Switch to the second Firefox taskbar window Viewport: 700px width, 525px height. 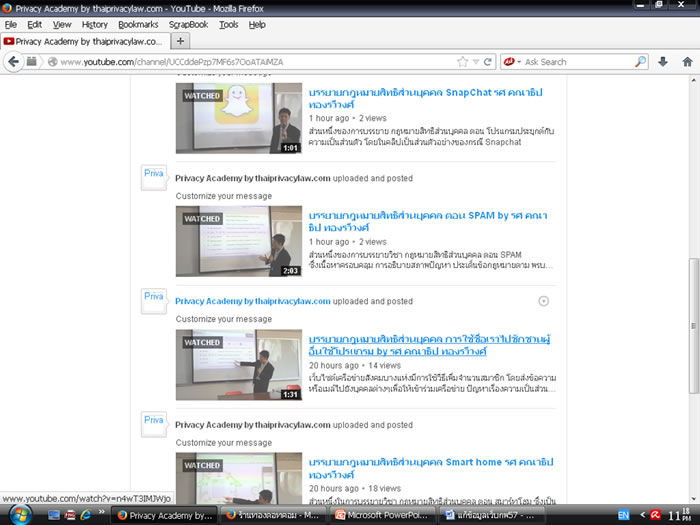tap(273, 515)
